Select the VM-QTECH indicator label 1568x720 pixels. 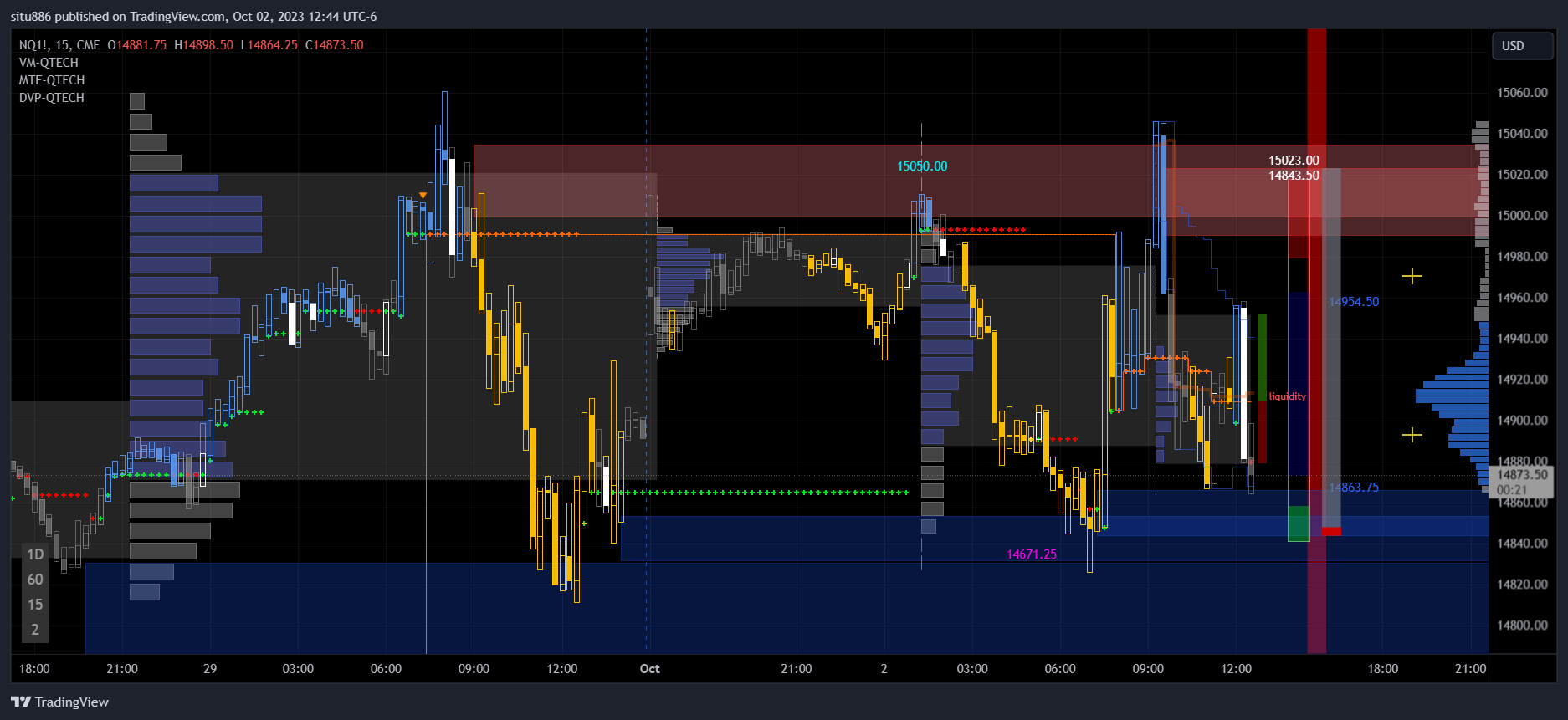49,63
